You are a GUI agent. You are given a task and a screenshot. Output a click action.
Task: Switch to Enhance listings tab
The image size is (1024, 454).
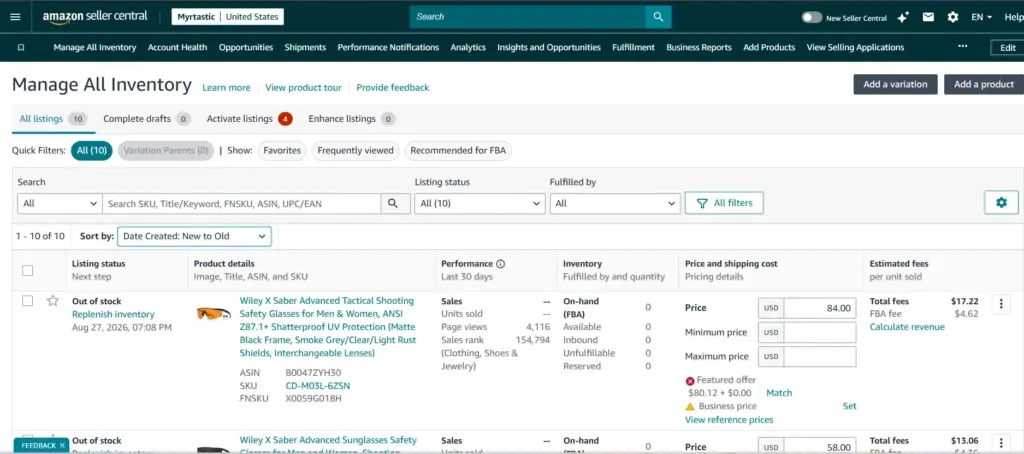(x=351, y=119)
